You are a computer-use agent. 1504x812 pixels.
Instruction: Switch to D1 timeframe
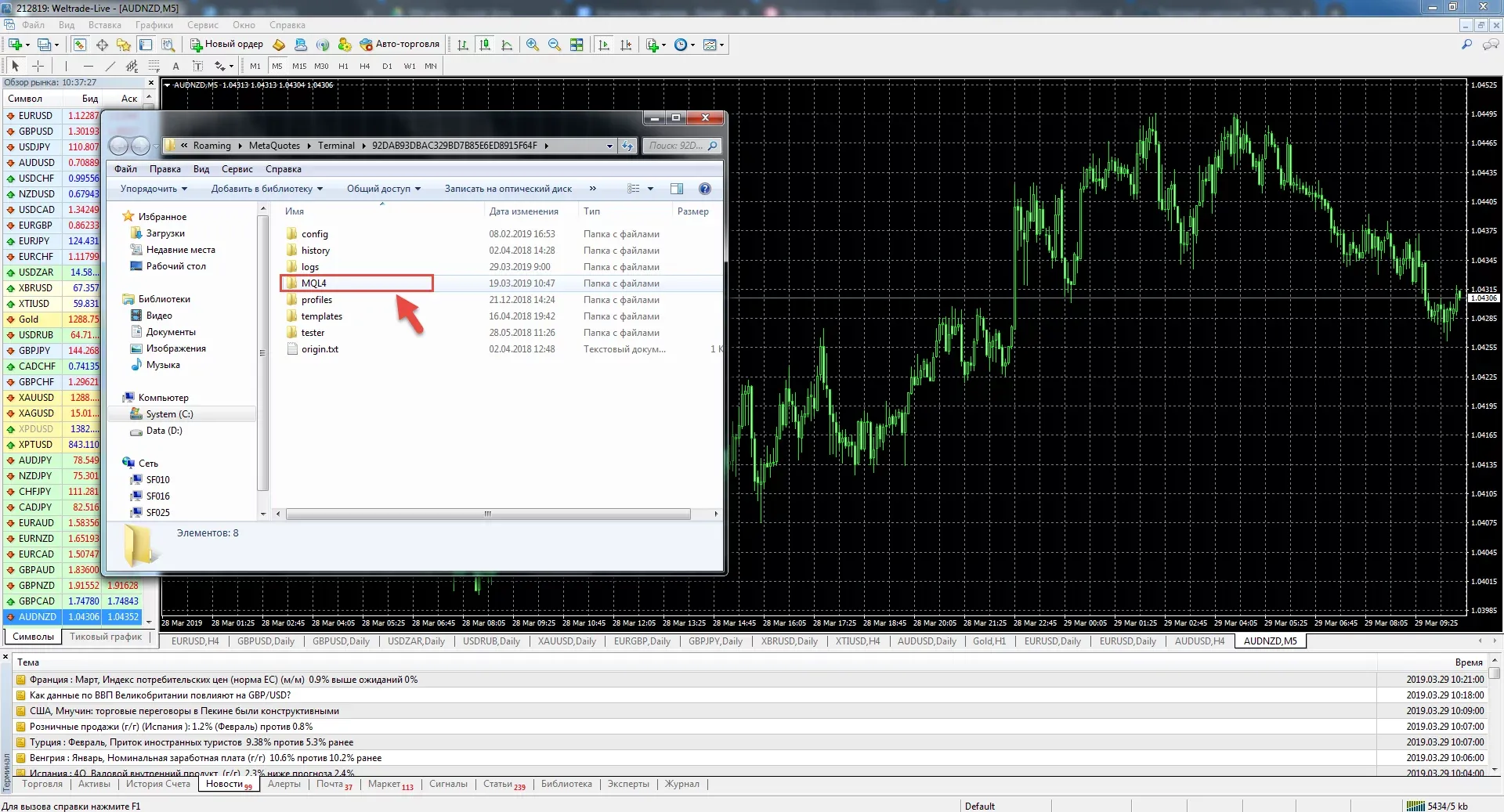(x=387, y=66)
